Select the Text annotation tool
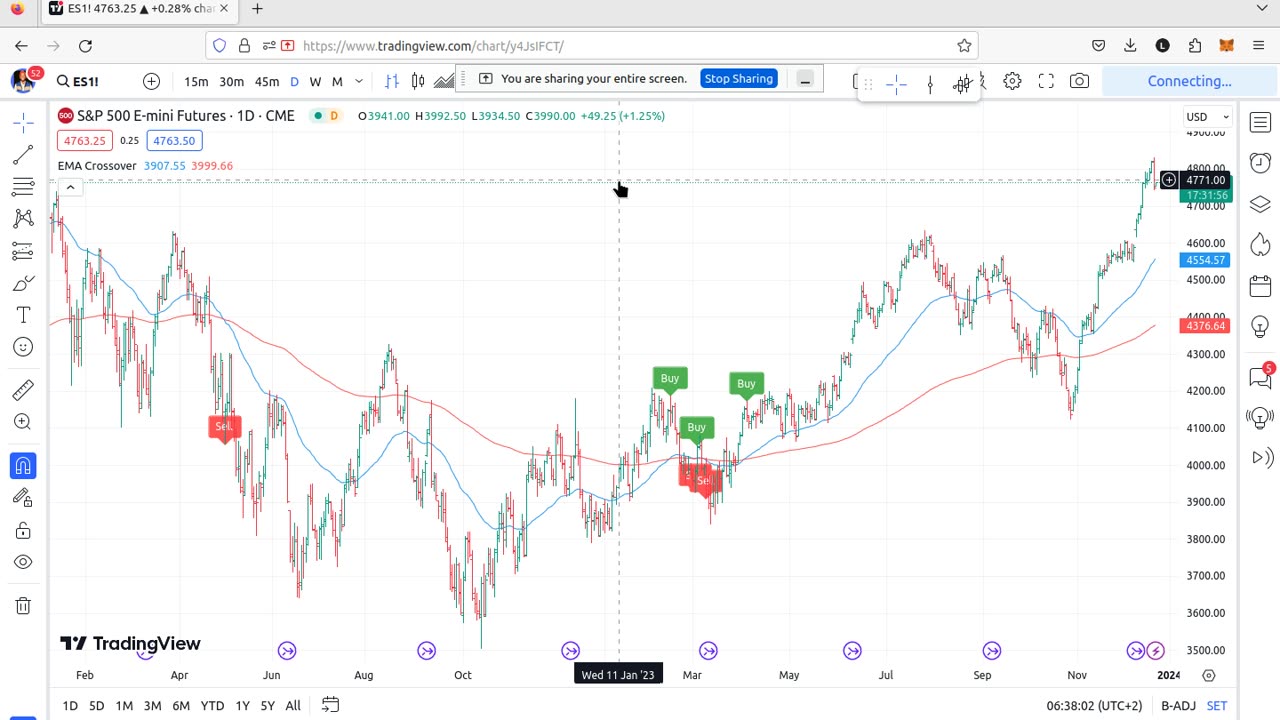This screenshot has height=720, width=1280. coord(24,315)
